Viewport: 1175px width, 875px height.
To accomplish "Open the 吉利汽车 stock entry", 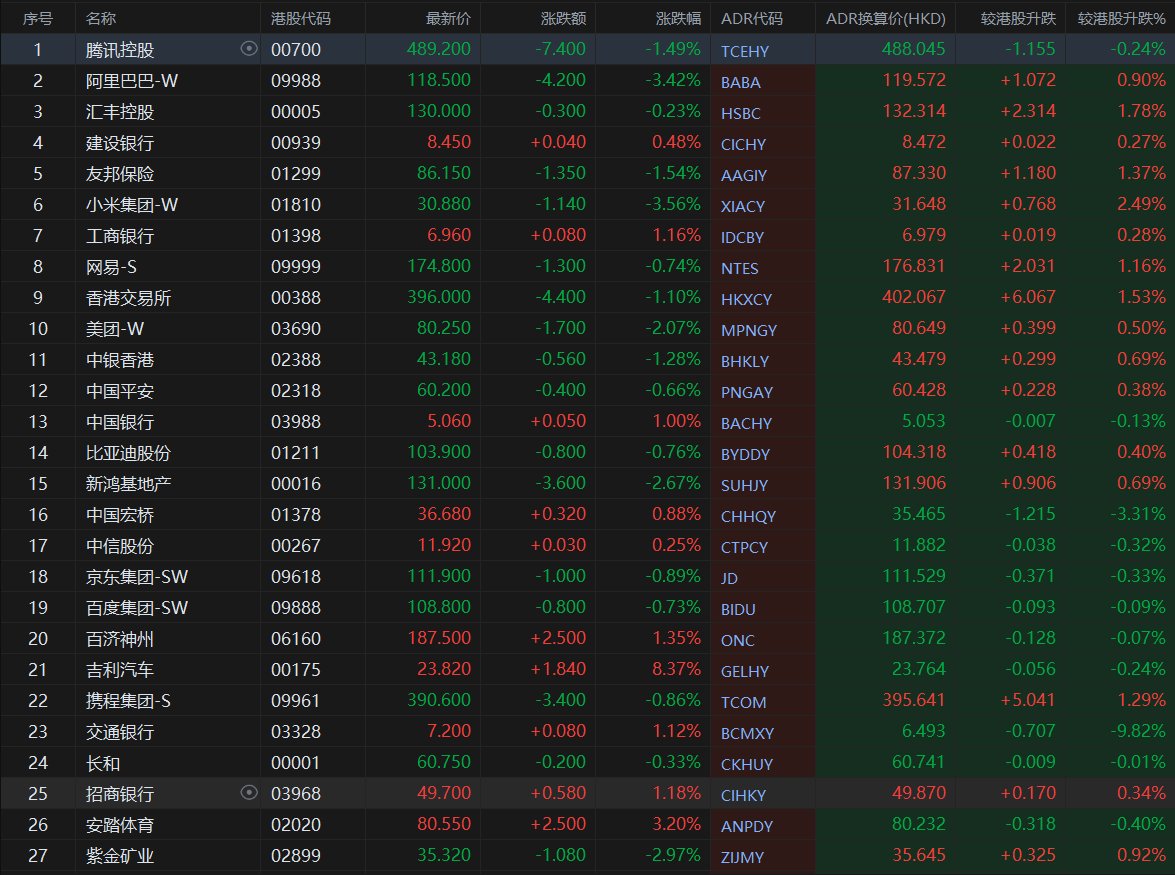I will (120, 670).
